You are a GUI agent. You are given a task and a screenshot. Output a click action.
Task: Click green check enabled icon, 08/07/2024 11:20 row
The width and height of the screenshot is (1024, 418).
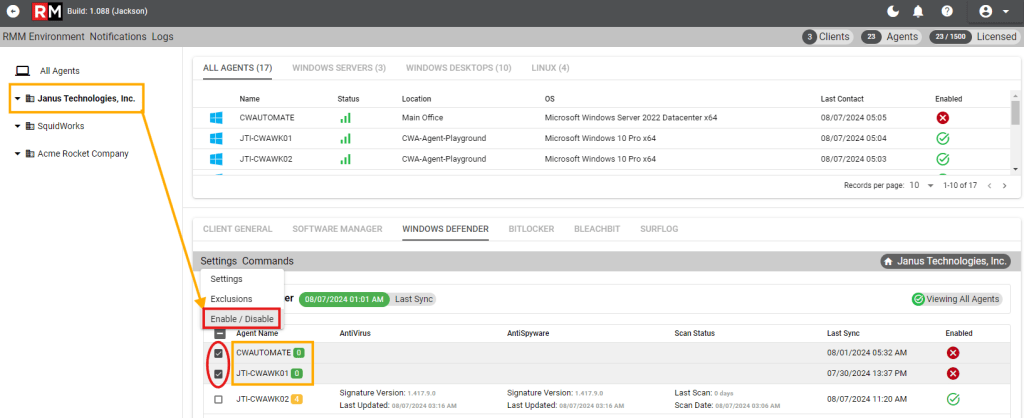[x=953, y=398]
